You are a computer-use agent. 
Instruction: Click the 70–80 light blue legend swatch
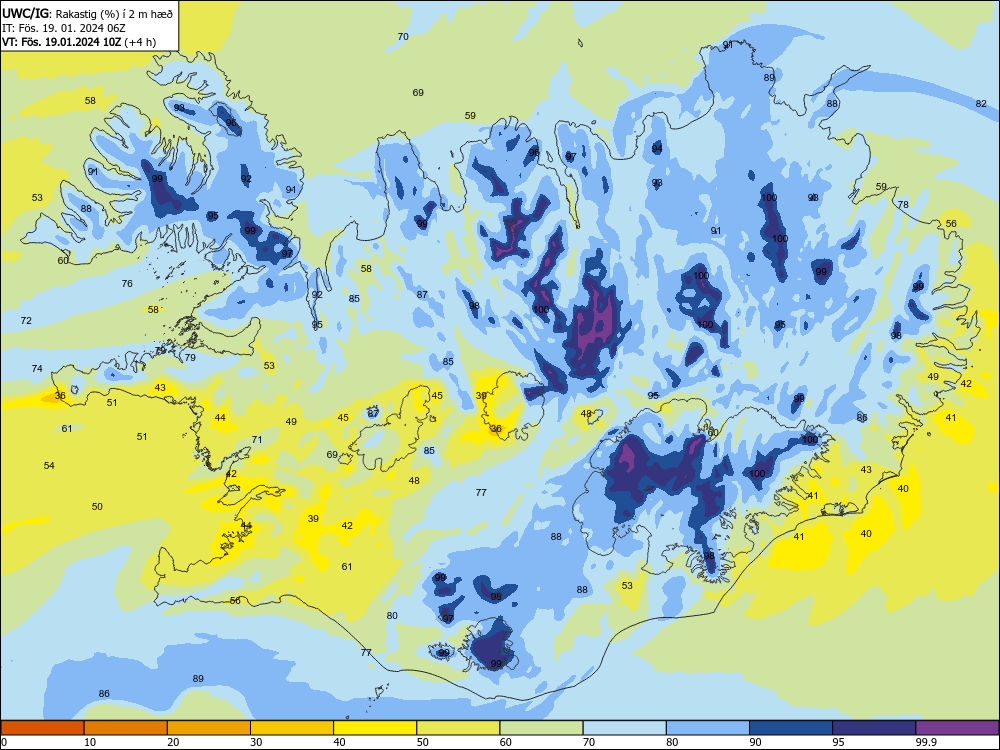624,728
